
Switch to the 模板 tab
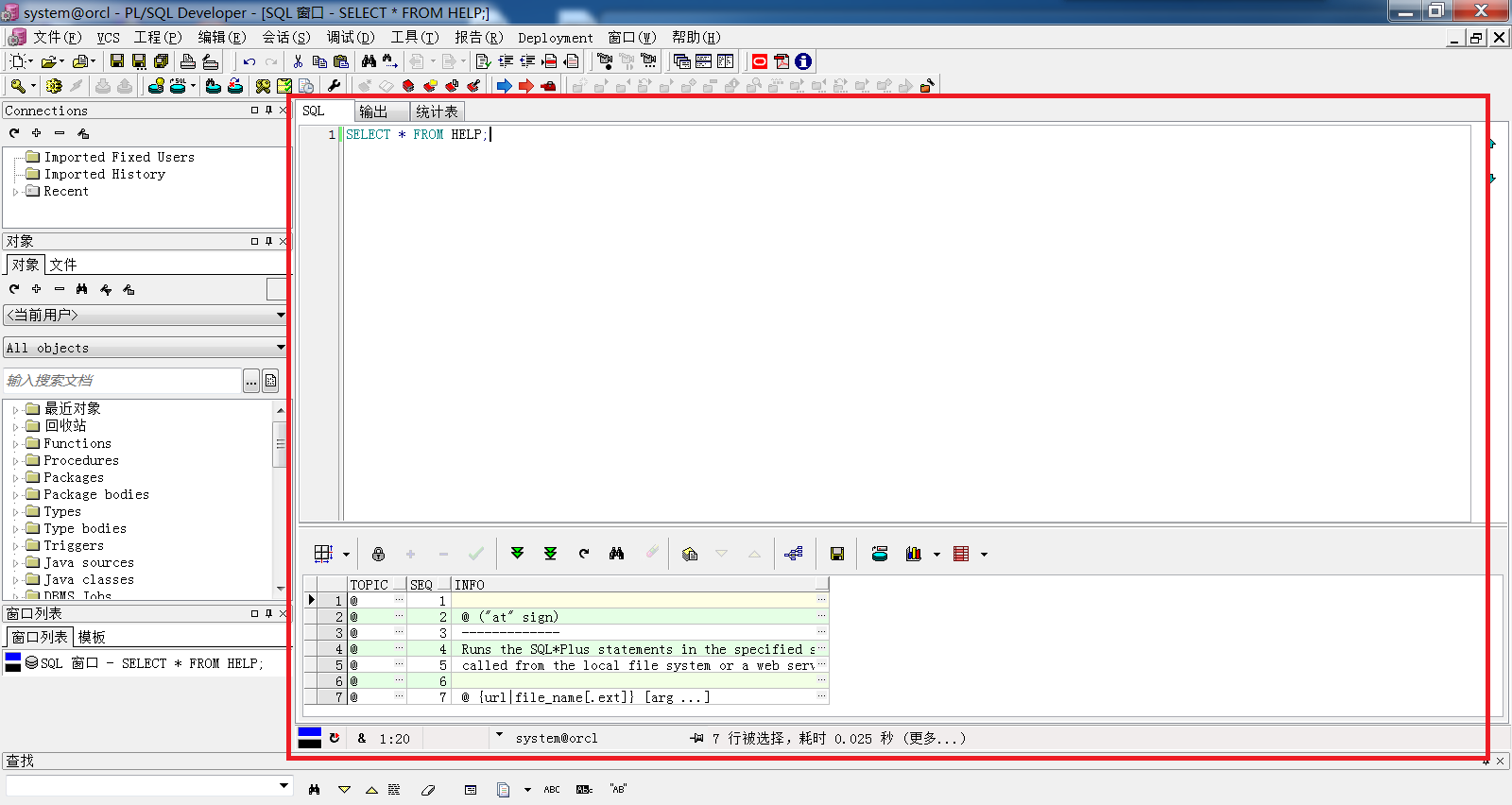point(92,637)
